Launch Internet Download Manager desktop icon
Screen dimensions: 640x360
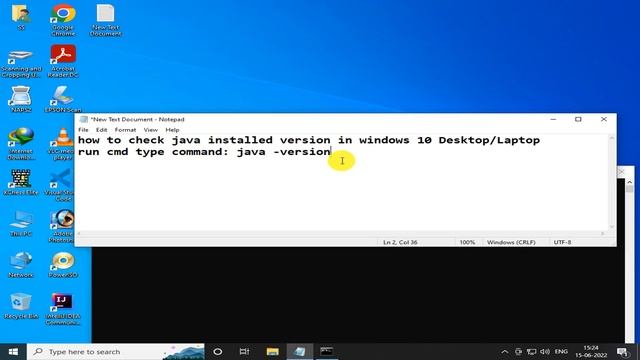(x=21, y=144)
